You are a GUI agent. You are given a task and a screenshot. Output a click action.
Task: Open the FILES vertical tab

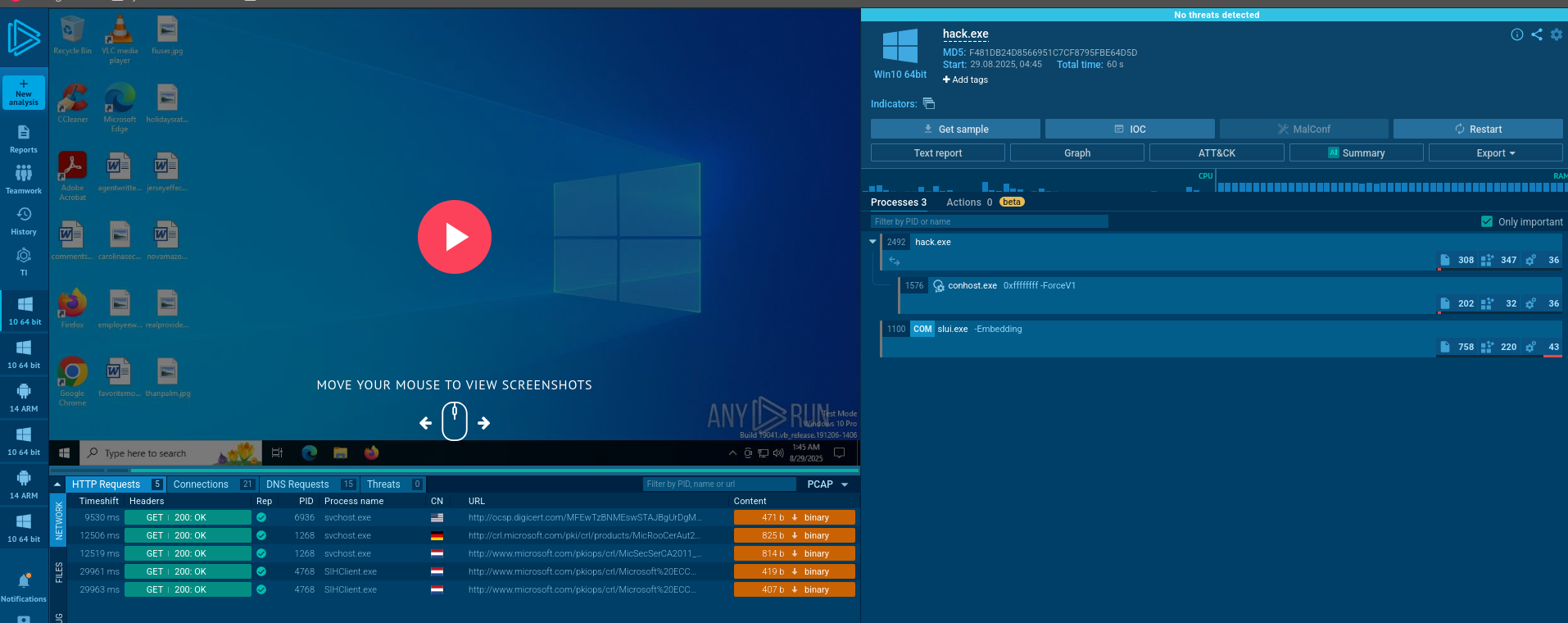(59, 572)
